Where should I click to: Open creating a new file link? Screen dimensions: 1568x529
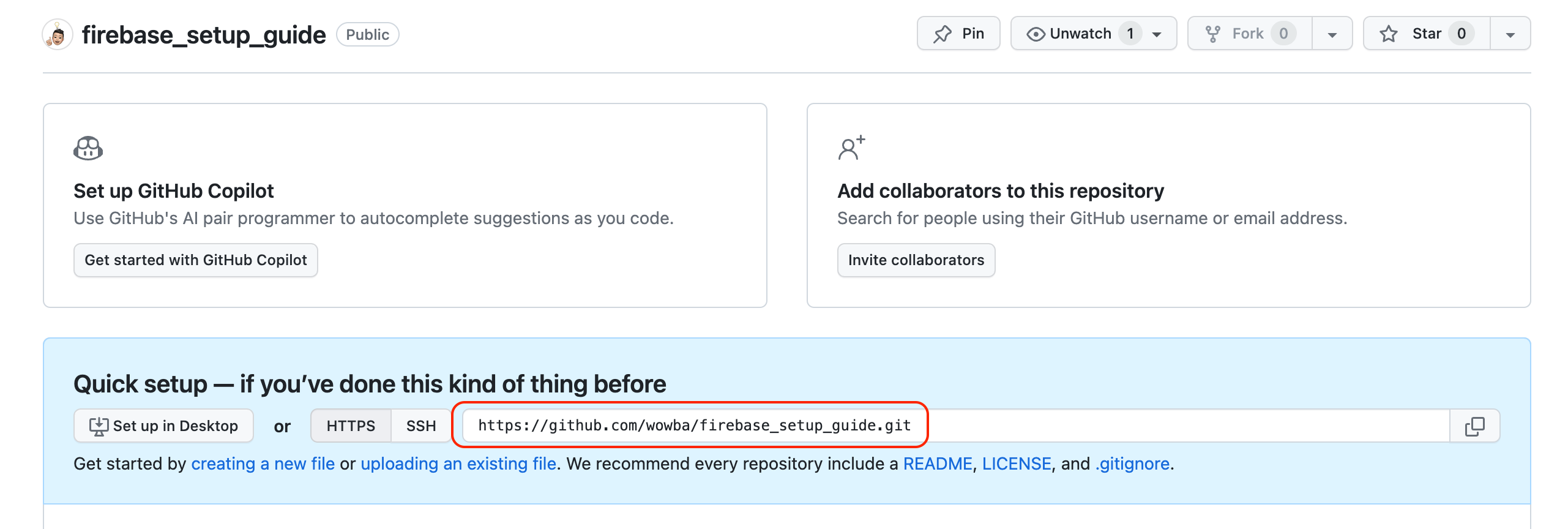pyautogui.click(x=263, y=464)
